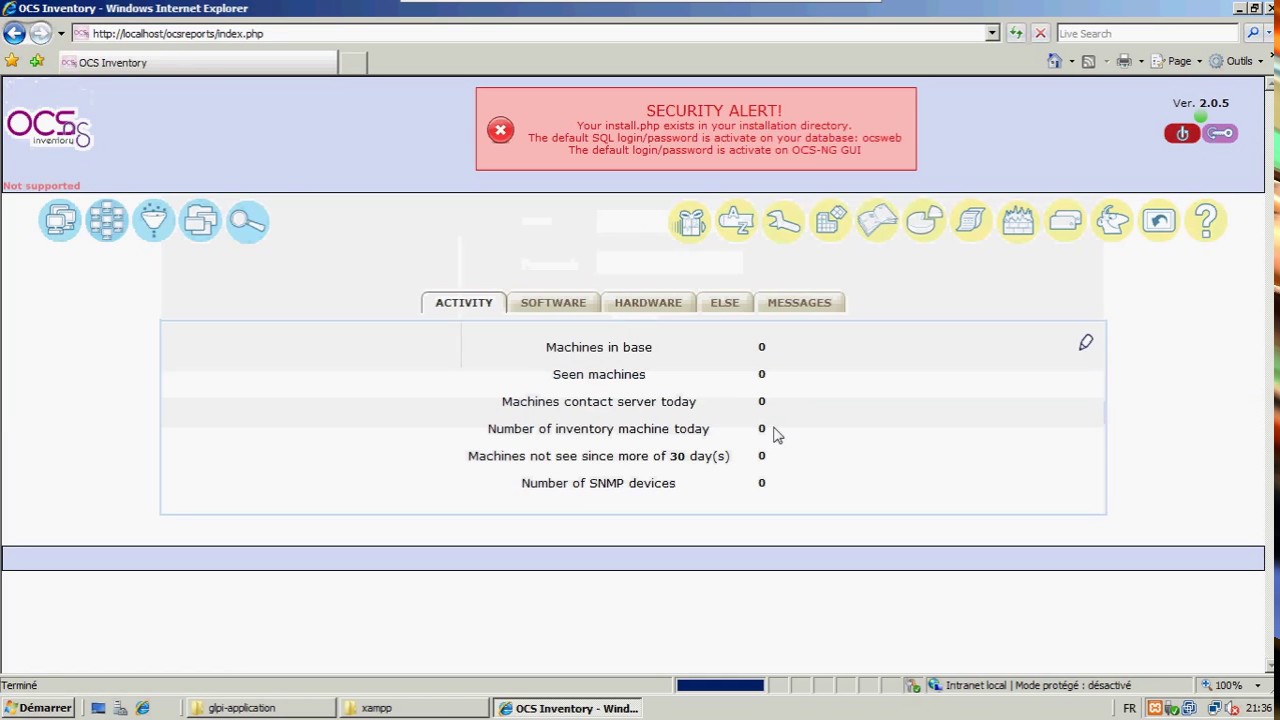Image resolution: width=1280 pixels, height=720 pixels.
Task: Click the IE Home icon
Action: 1054,61
